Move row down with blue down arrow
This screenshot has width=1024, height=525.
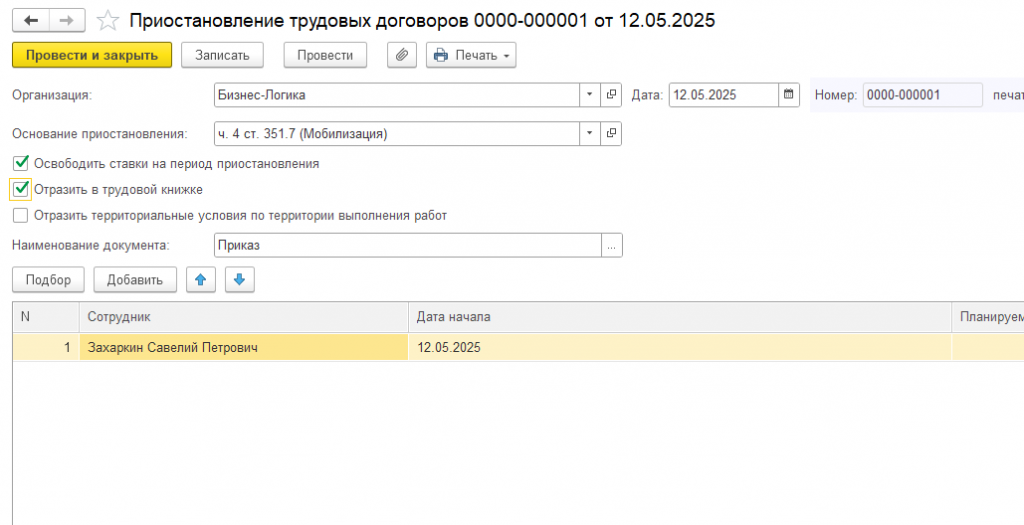coord(240,279)
